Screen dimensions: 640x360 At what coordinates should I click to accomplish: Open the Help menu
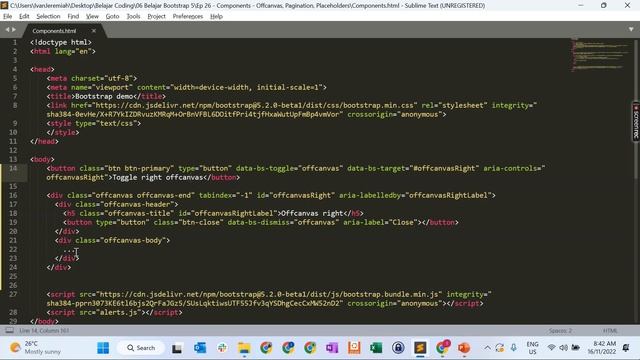coord(216,16)
